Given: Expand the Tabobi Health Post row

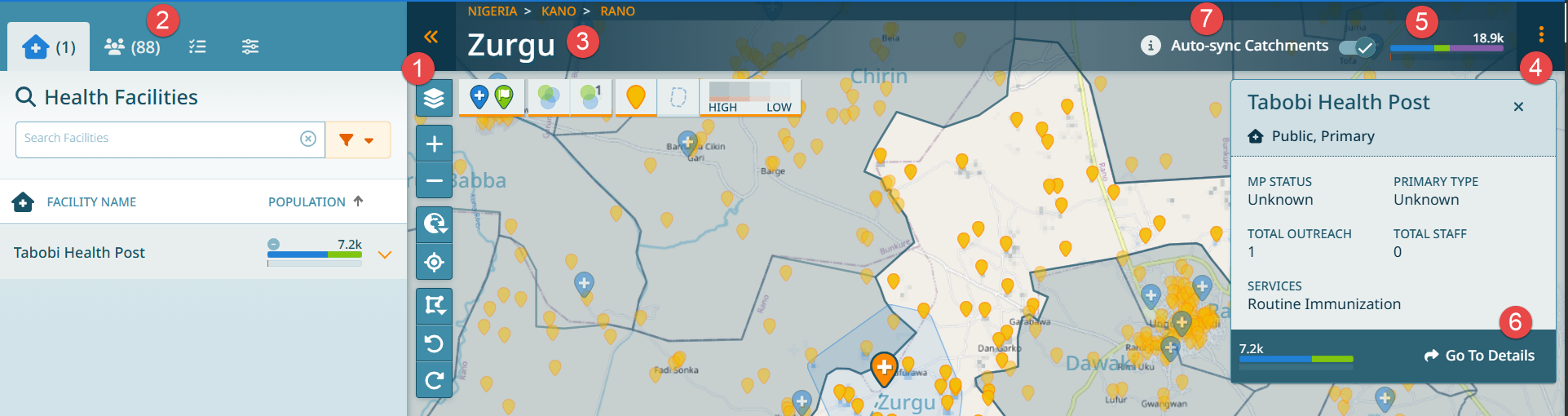Looking at the screenshot, I should [x=385, y=254].
